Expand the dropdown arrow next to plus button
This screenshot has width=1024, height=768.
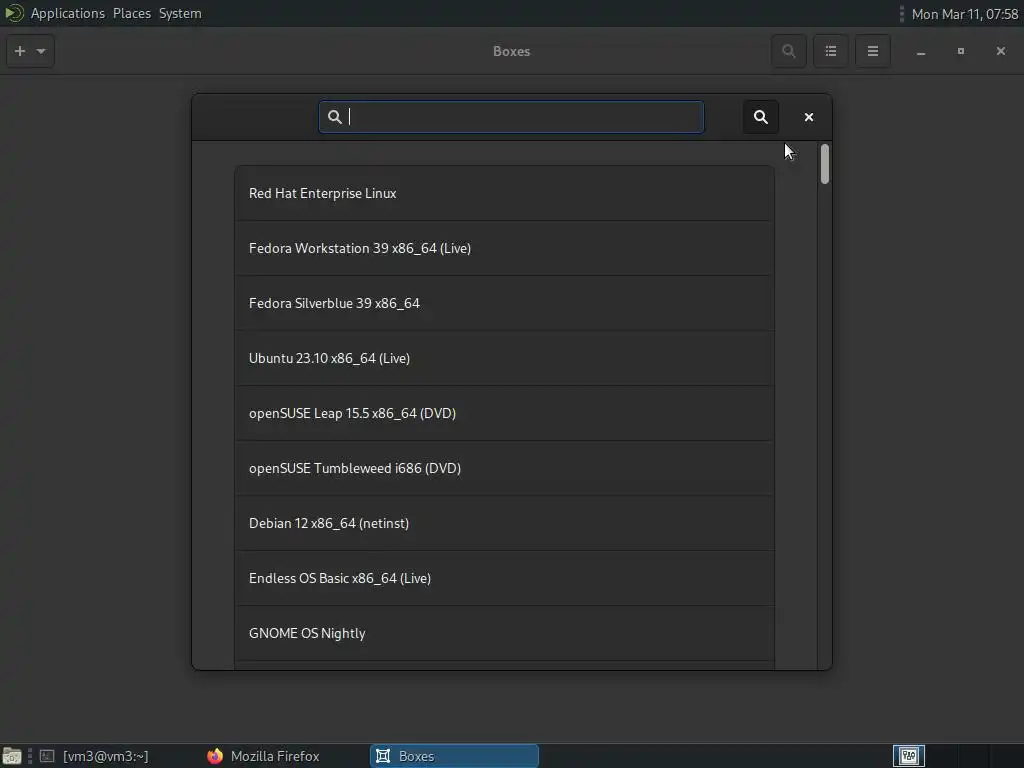tap(41, 51)
